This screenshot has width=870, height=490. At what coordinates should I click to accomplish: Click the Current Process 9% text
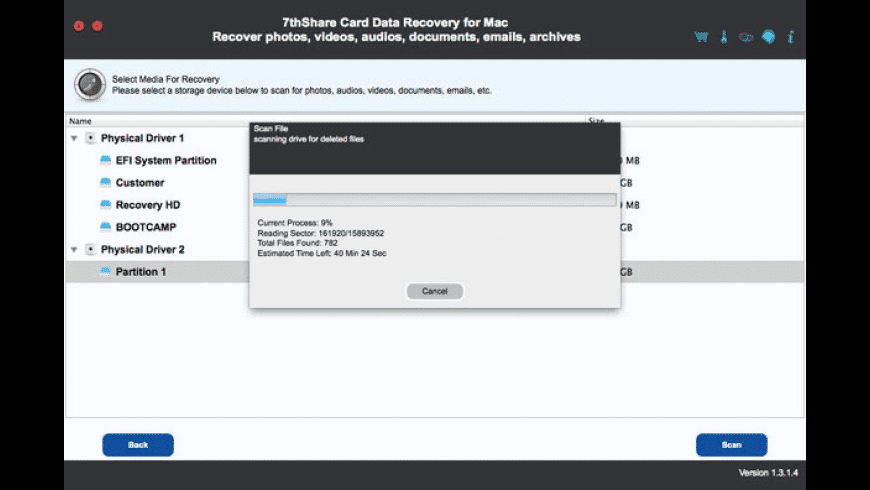[295, 223]
